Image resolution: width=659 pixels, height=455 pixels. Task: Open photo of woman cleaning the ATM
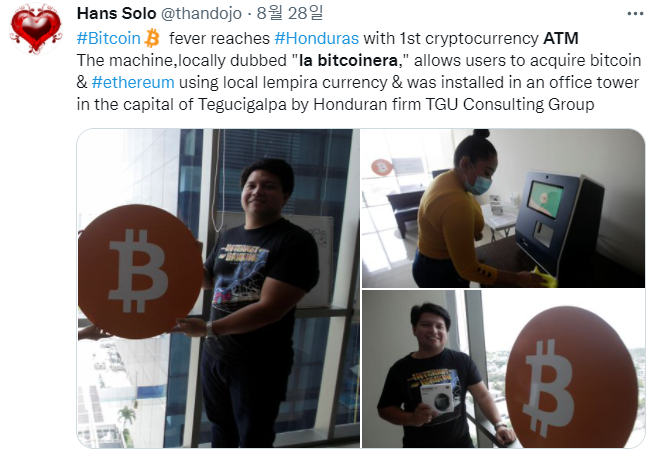(x=503, y=208)
